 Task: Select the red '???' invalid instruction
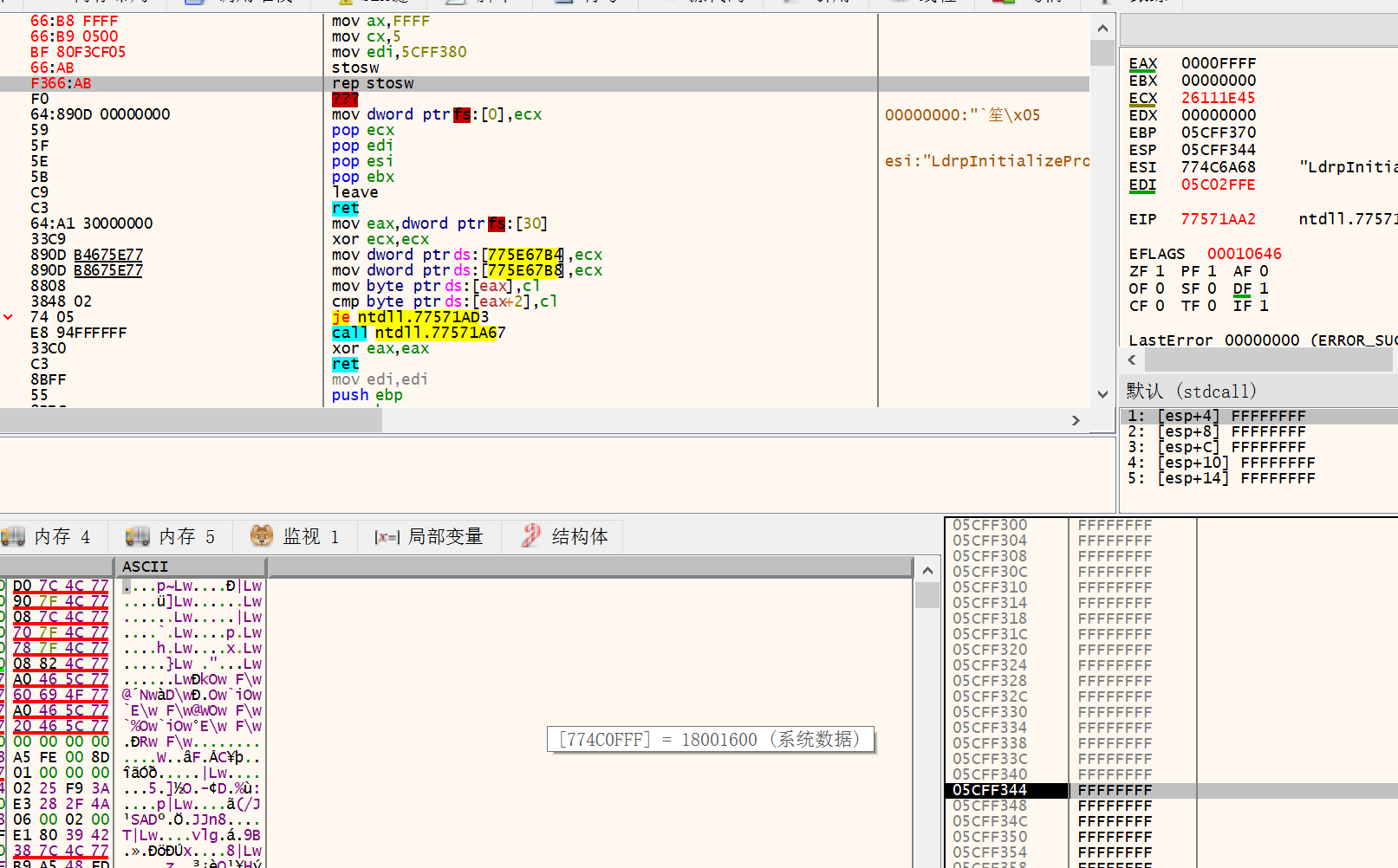coord(345,99)
